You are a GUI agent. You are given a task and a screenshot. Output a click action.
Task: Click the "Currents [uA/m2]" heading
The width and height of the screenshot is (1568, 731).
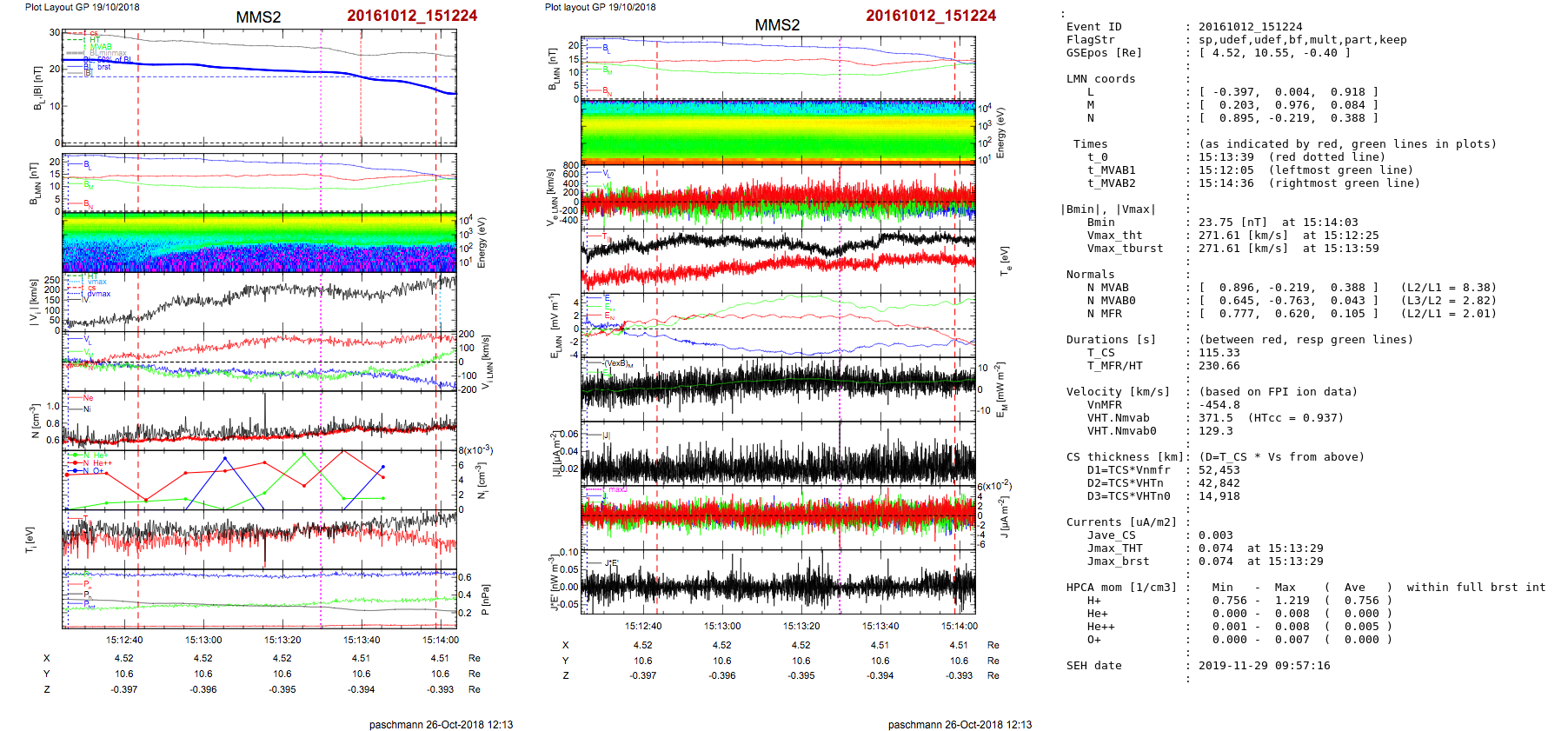[x=1121, y=522]
